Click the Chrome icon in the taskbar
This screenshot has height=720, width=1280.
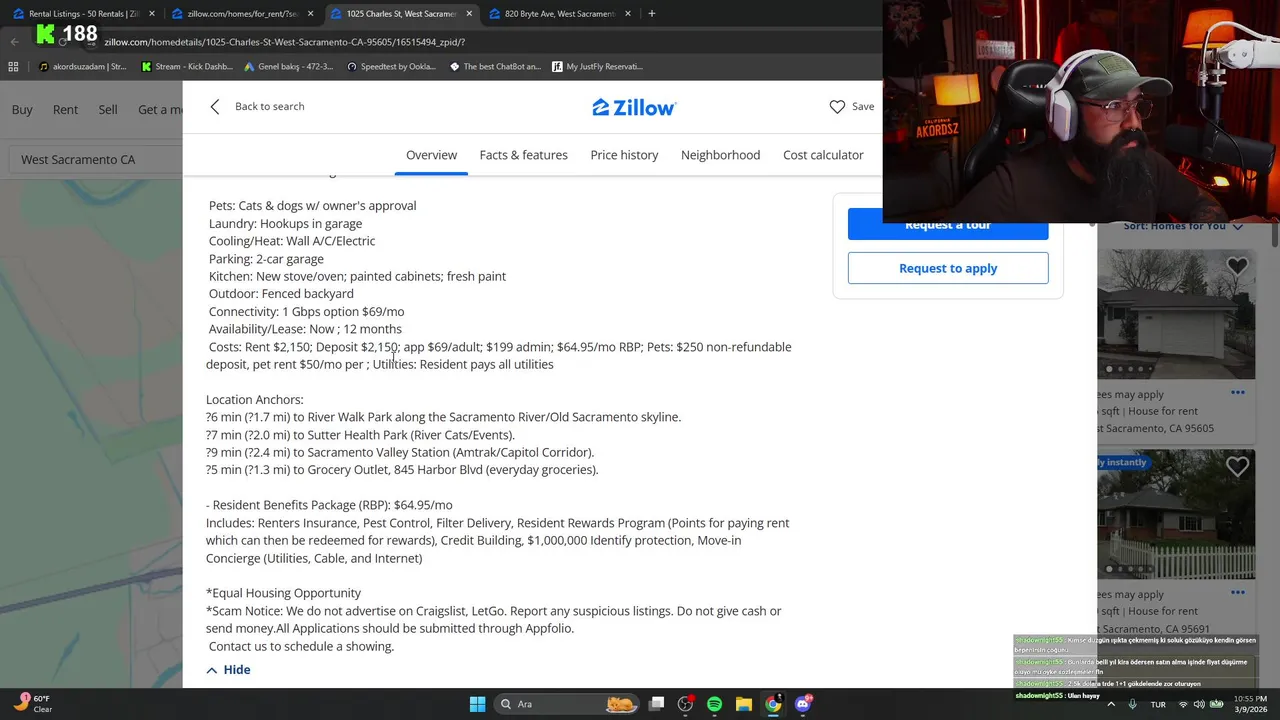tap(773, 704)
